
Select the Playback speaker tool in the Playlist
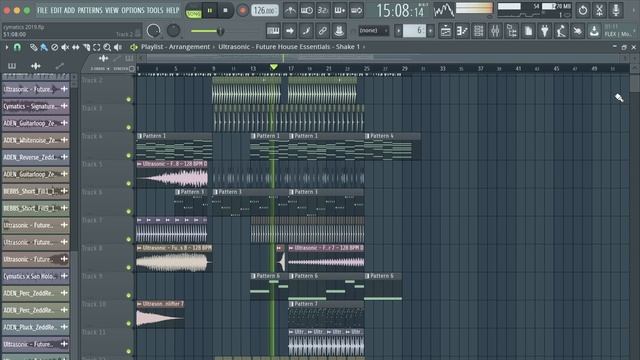point(118,47)
